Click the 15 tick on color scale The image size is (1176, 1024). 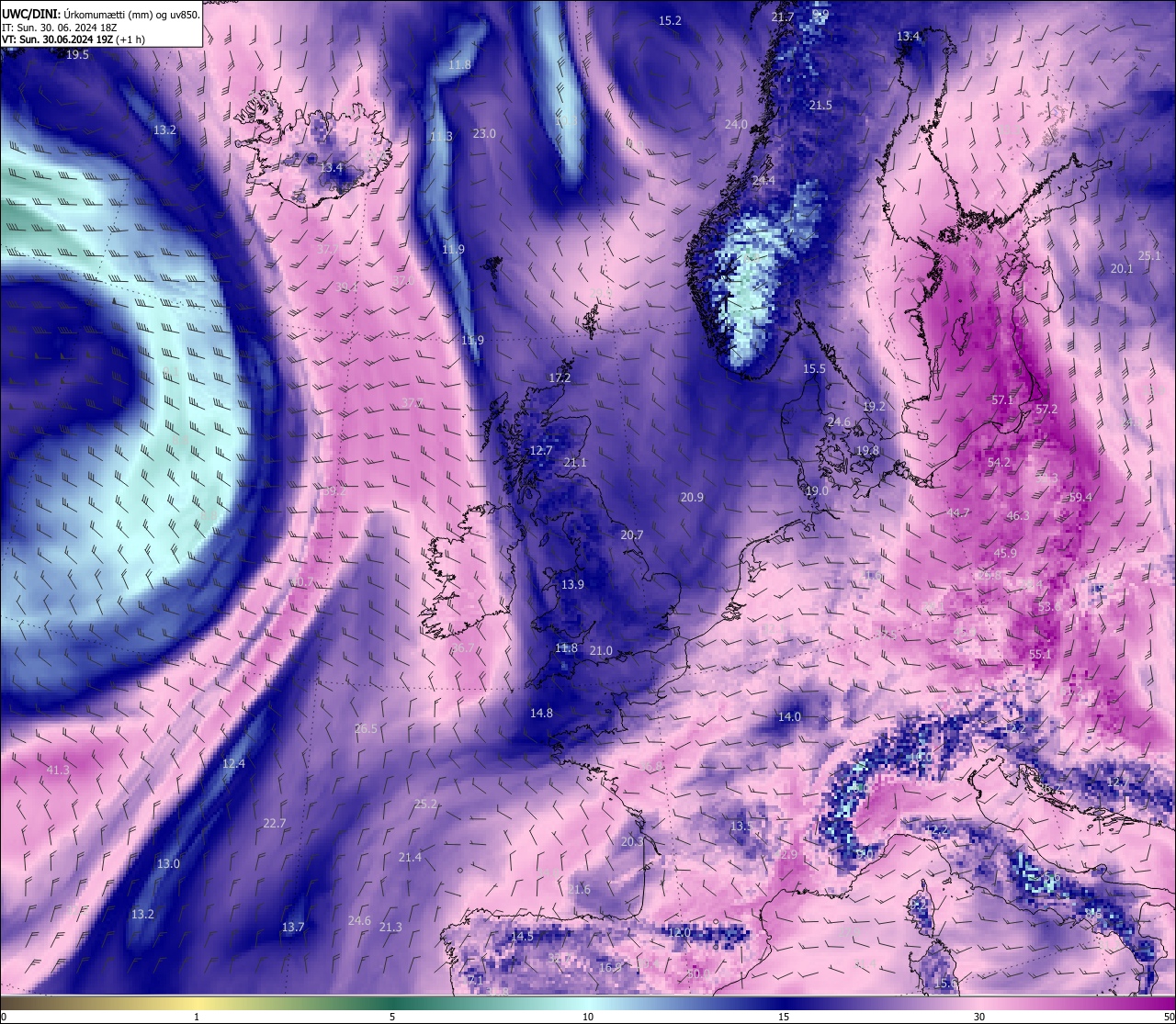(x=784, y=1017)
